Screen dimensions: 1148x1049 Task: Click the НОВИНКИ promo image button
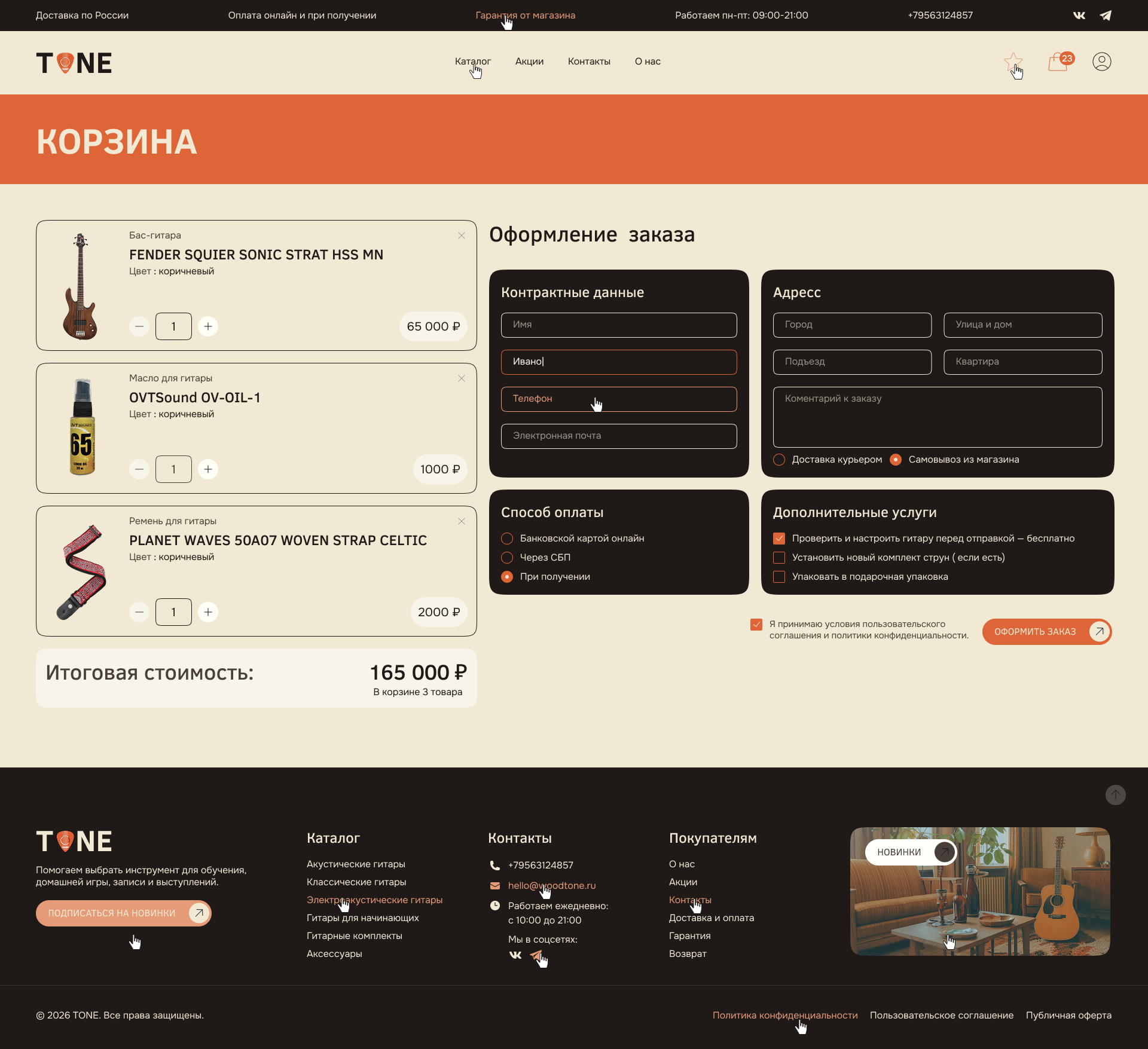[911, 852]
